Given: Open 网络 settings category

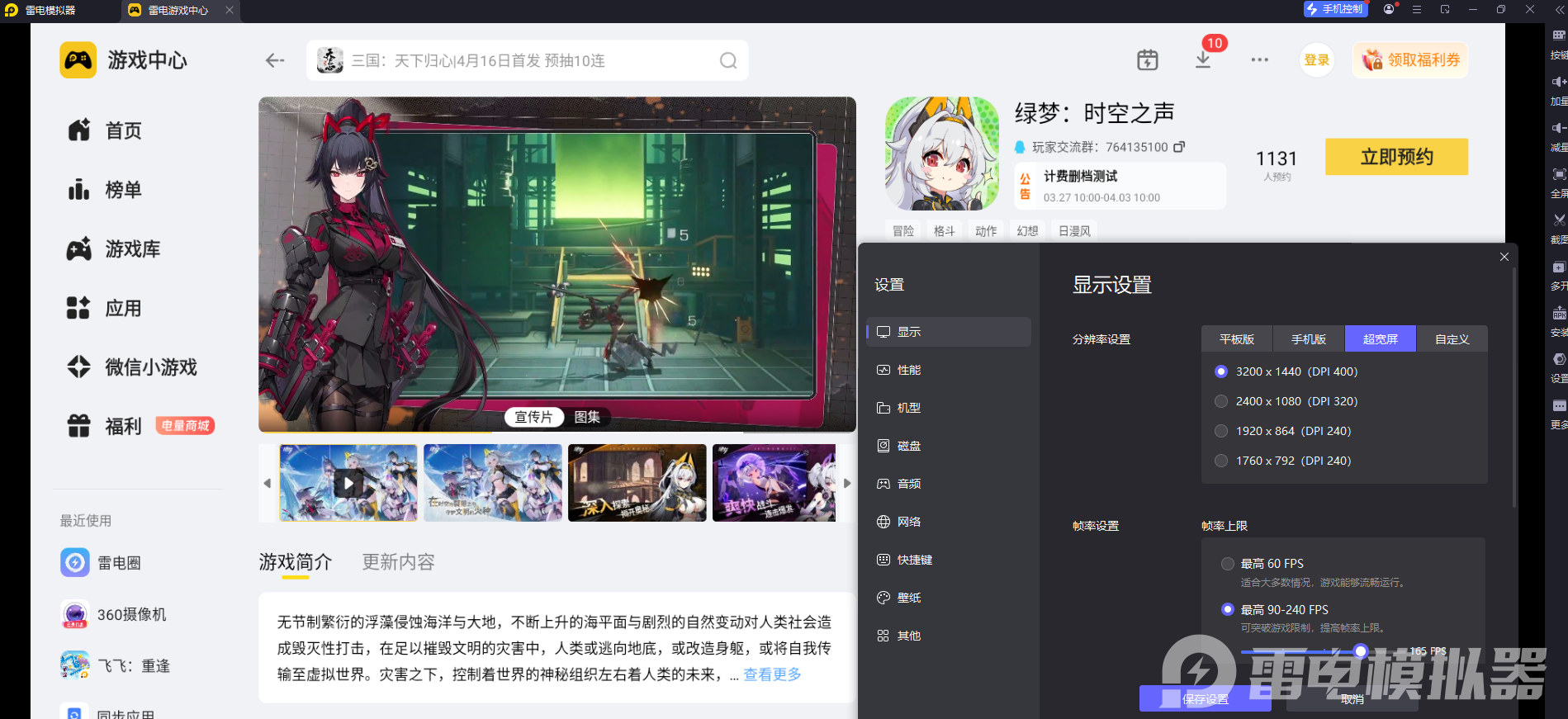Looking at the screenshot, I should (x=949, y=522).
